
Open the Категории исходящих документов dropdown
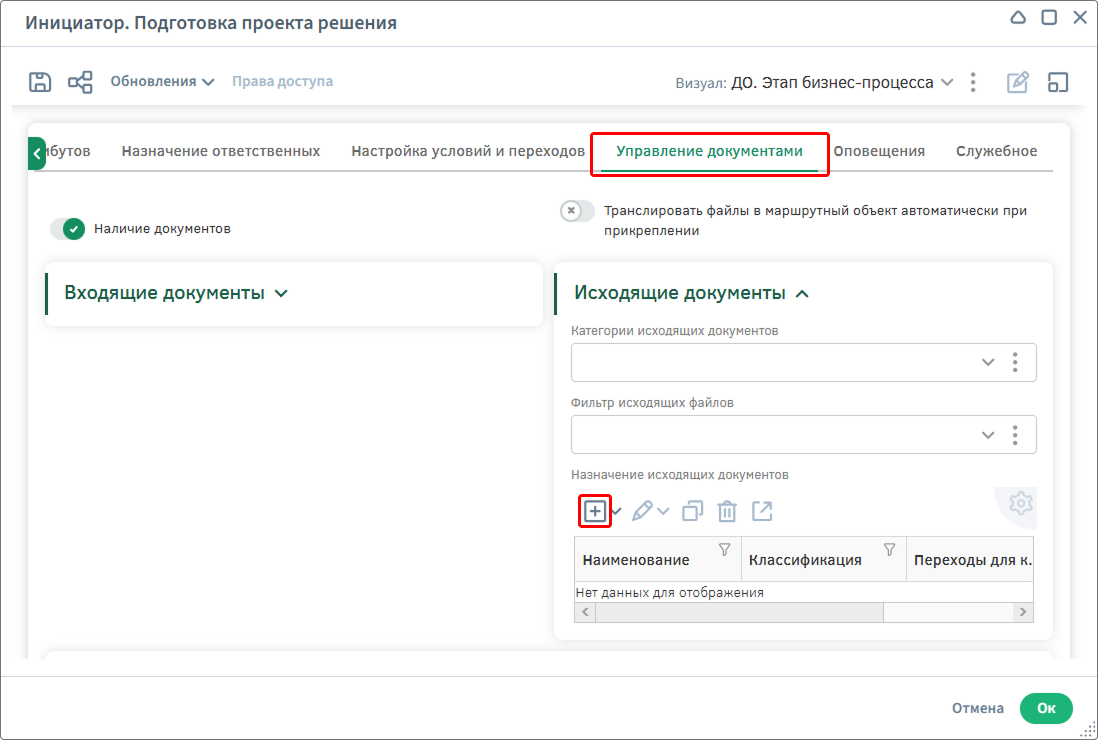click(987, 362)
